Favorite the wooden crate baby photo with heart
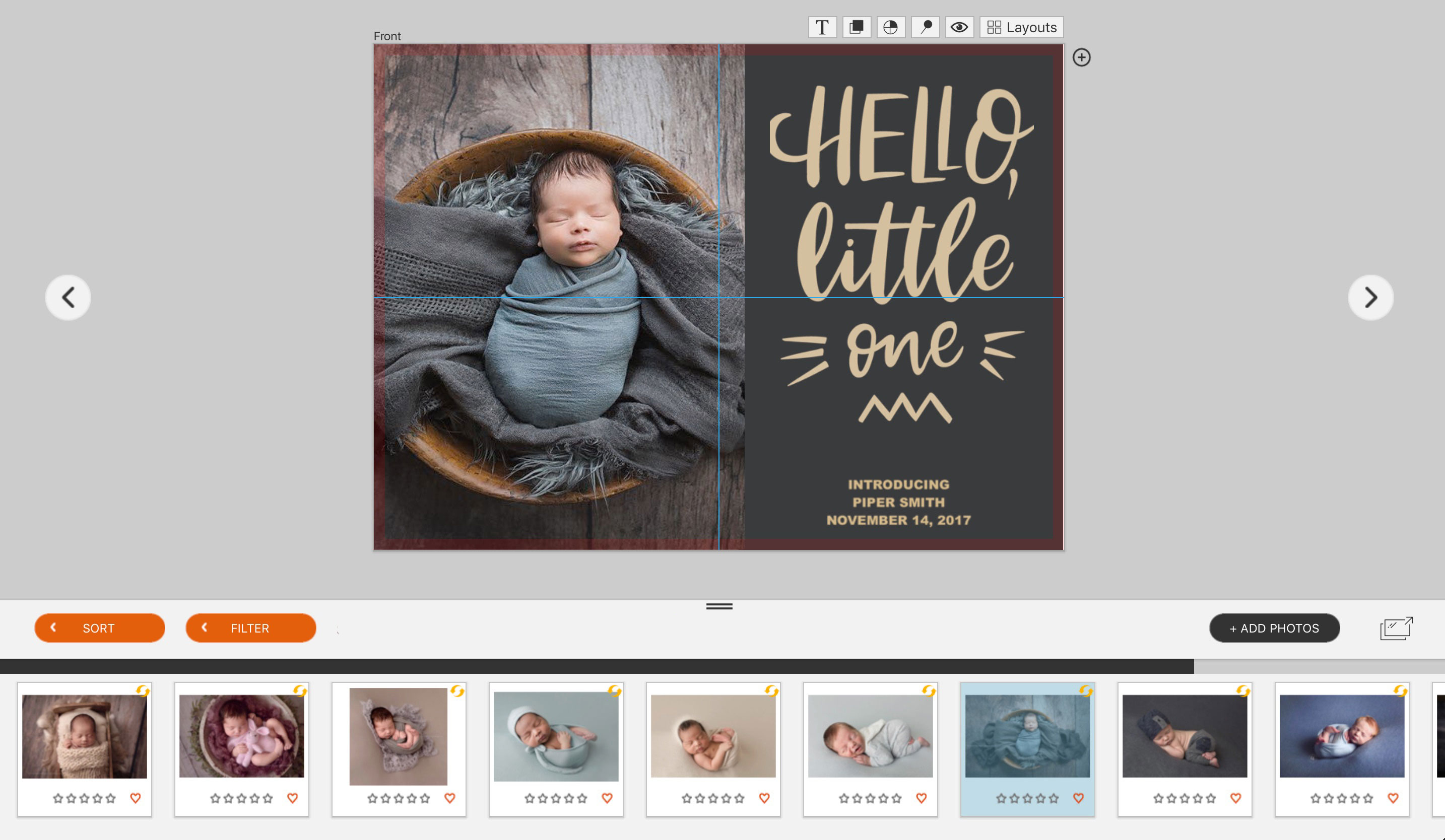 [x=136, y=798]
